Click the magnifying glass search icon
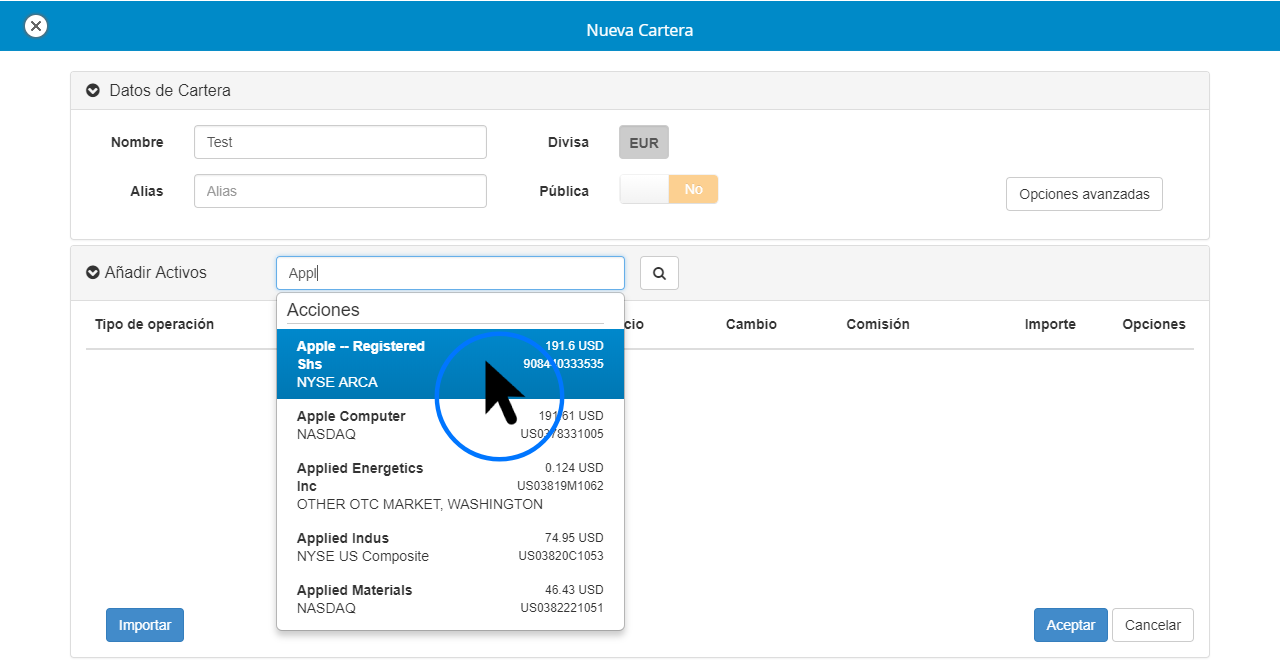This screenshot has height=662, width=1280. (659, 273)
